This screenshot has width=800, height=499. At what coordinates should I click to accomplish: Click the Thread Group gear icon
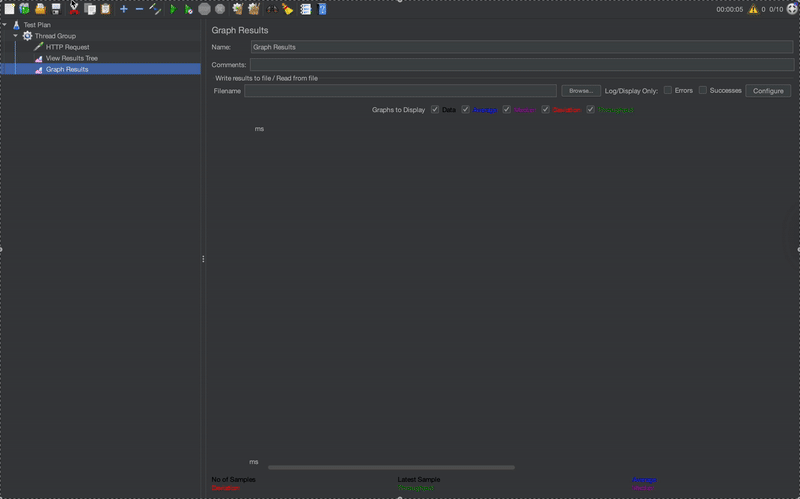(28, 36)
